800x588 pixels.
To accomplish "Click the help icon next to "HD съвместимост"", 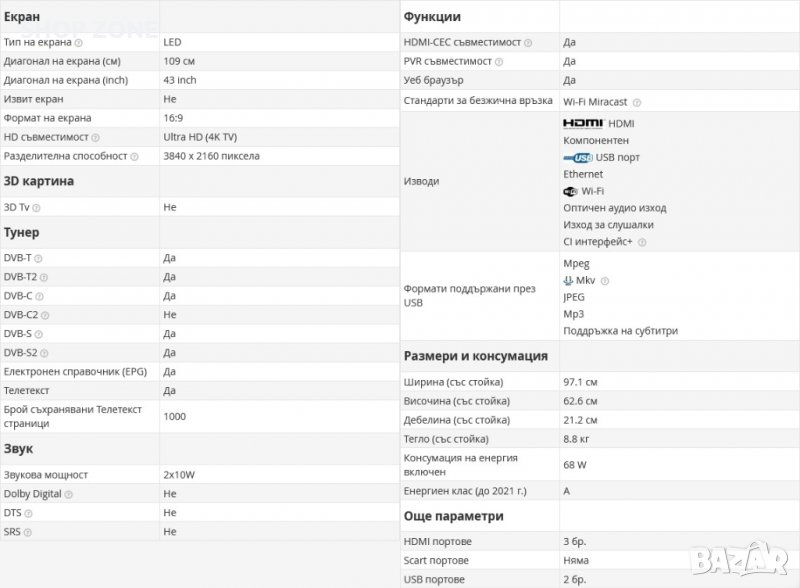I will [x=96, y=137].
